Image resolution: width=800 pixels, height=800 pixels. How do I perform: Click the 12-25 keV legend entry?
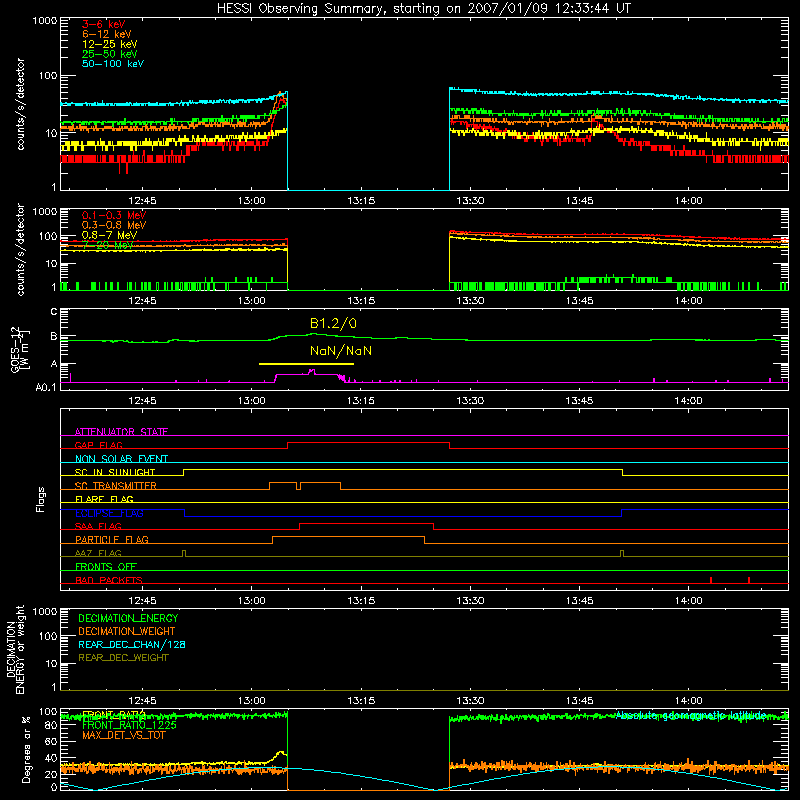coord(110,44)
